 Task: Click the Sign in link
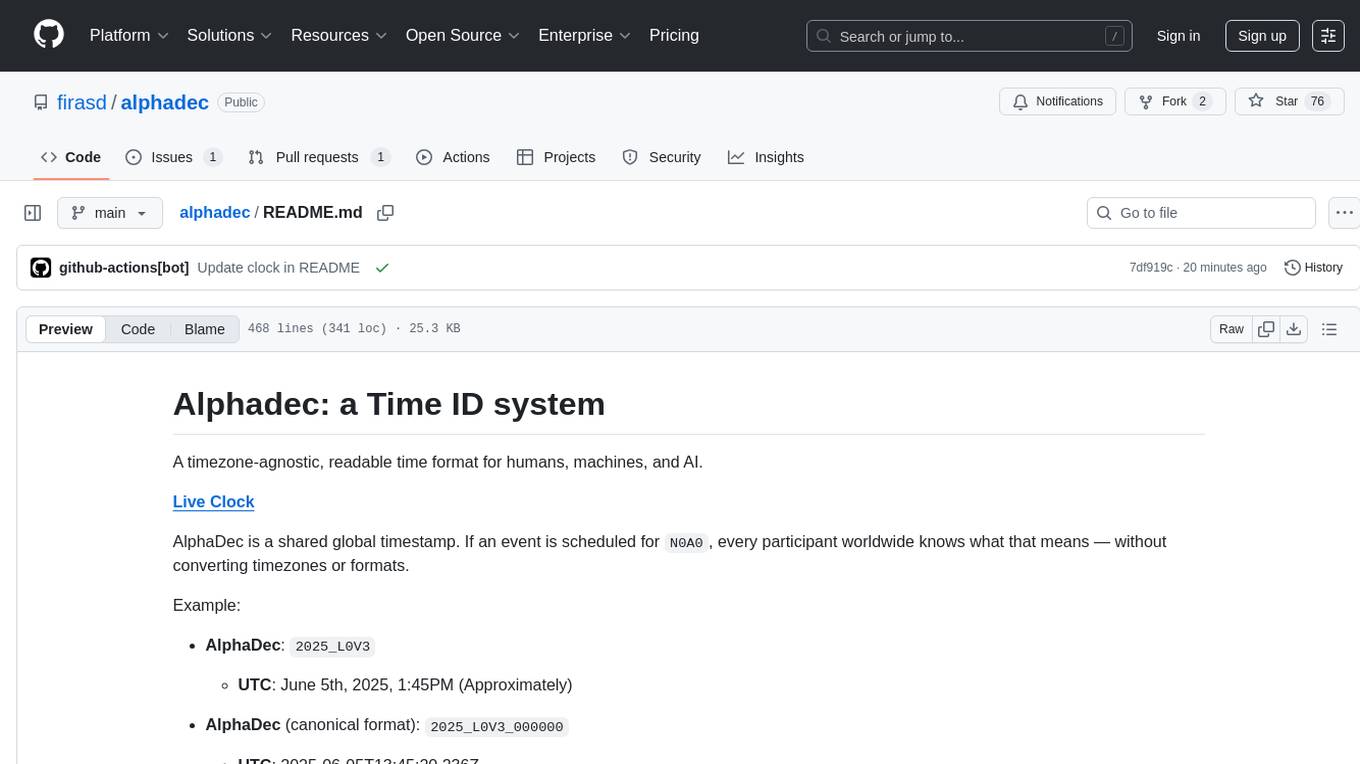pos(1178,36)
